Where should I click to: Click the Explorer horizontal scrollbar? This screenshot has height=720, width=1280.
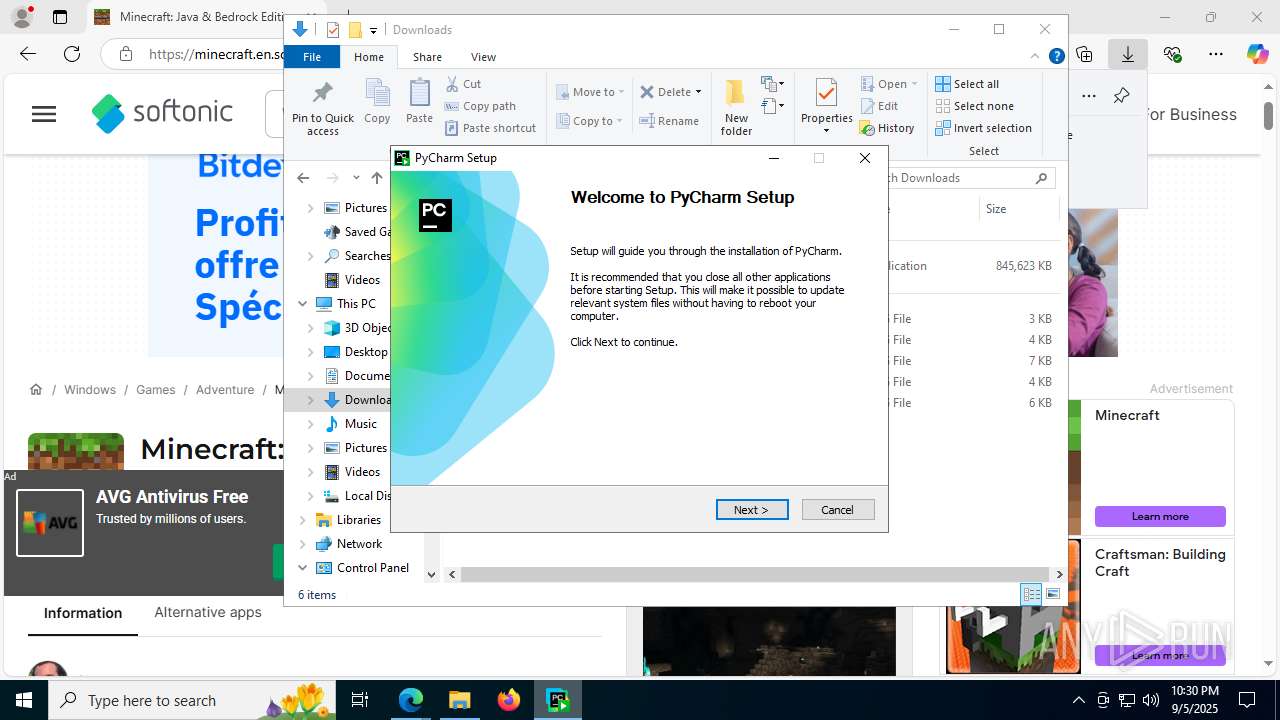(755, 574)
